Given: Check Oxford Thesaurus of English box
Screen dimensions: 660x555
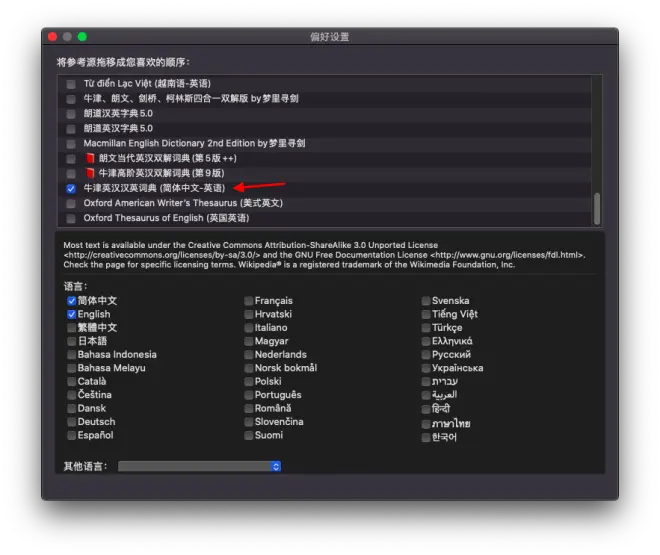Looking at the screenshot, I should 71,218.
